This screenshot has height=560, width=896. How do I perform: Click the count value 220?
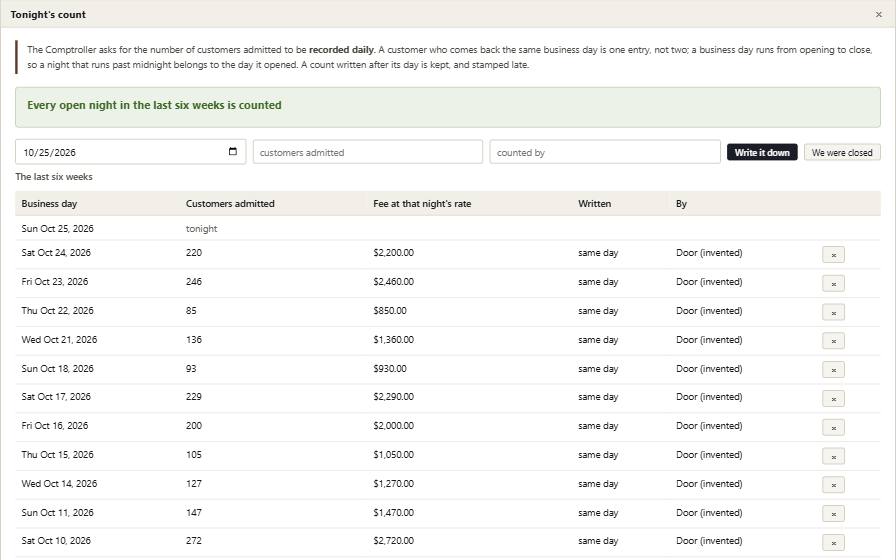(x=194, y=253)
